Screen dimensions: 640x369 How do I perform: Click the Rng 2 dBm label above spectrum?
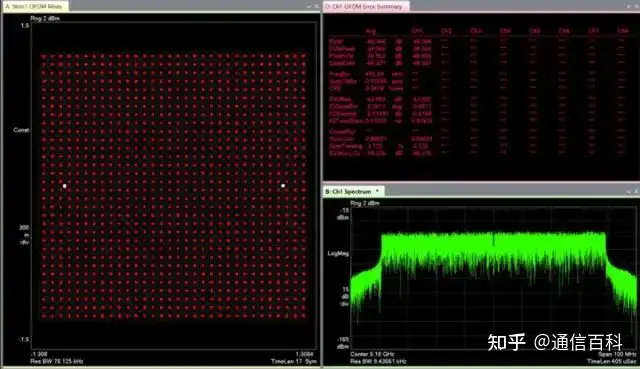coord(365,203)
